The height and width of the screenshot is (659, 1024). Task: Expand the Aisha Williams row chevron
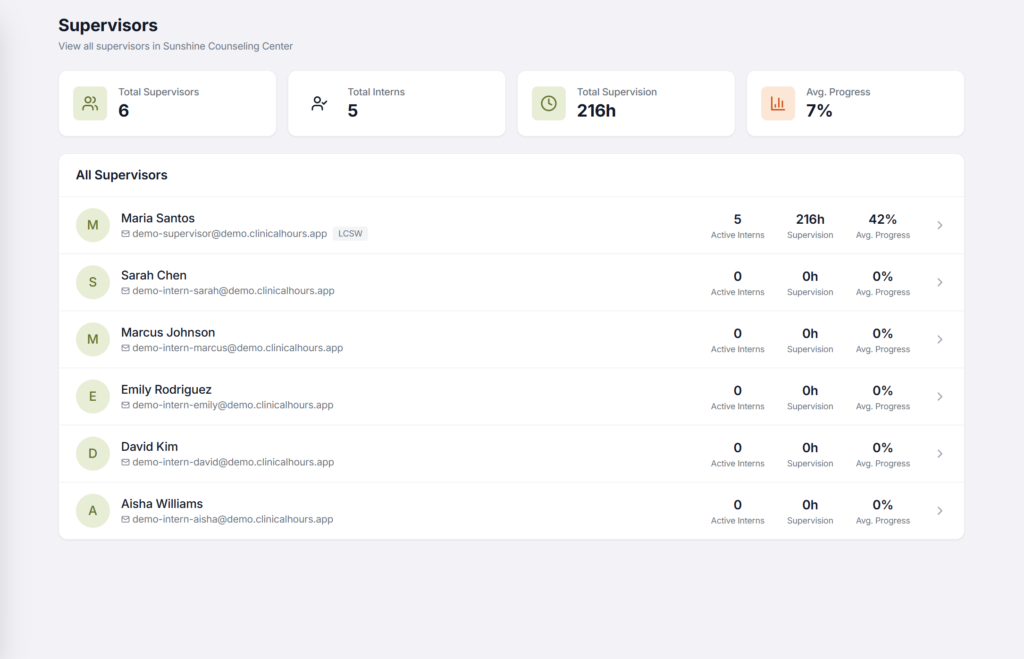[x=939, y=510]
